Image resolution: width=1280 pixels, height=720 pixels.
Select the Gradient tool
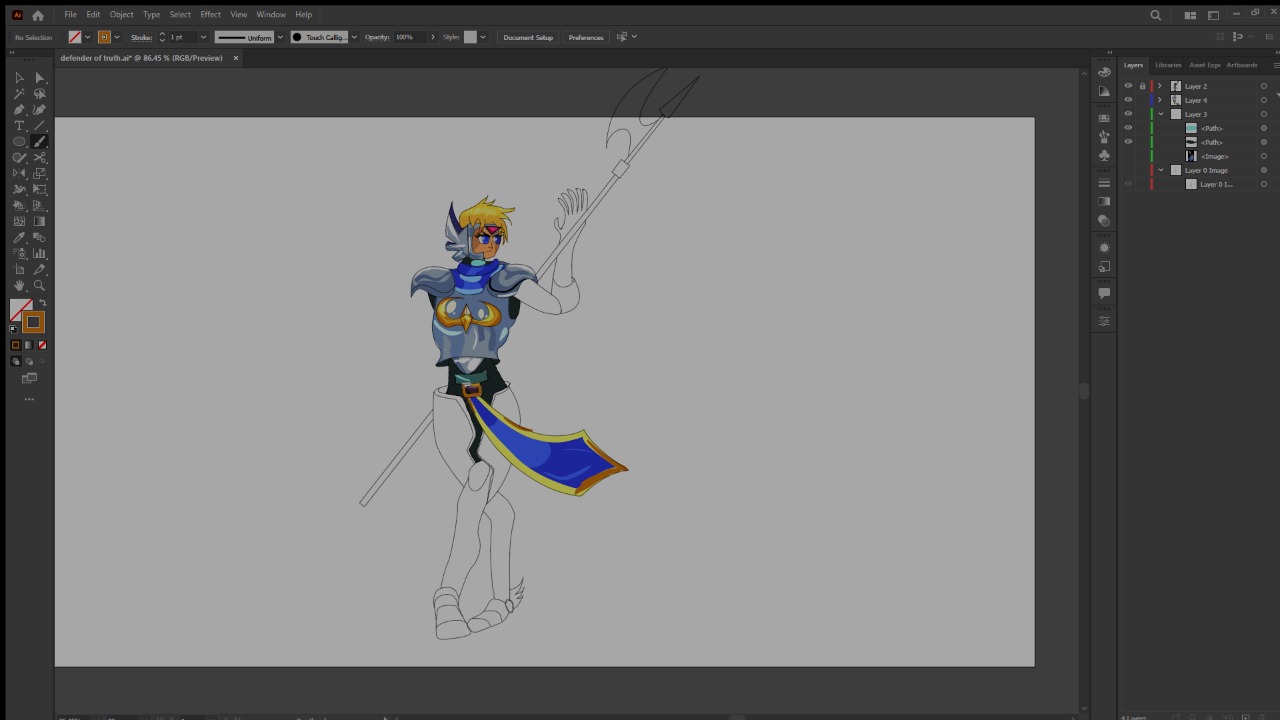(x=40, y=222)
